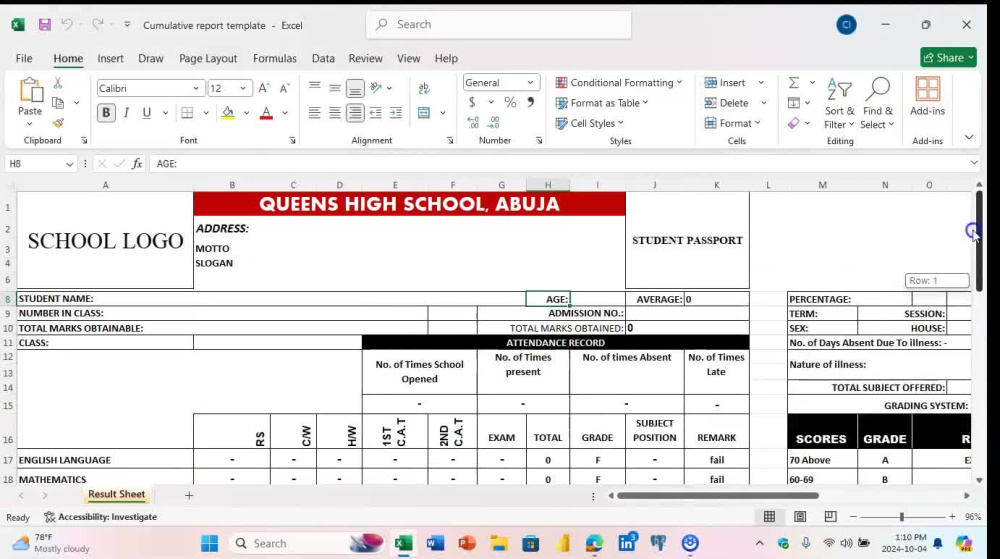
Task: Expand the formula bar
Action: pos(974,163)
